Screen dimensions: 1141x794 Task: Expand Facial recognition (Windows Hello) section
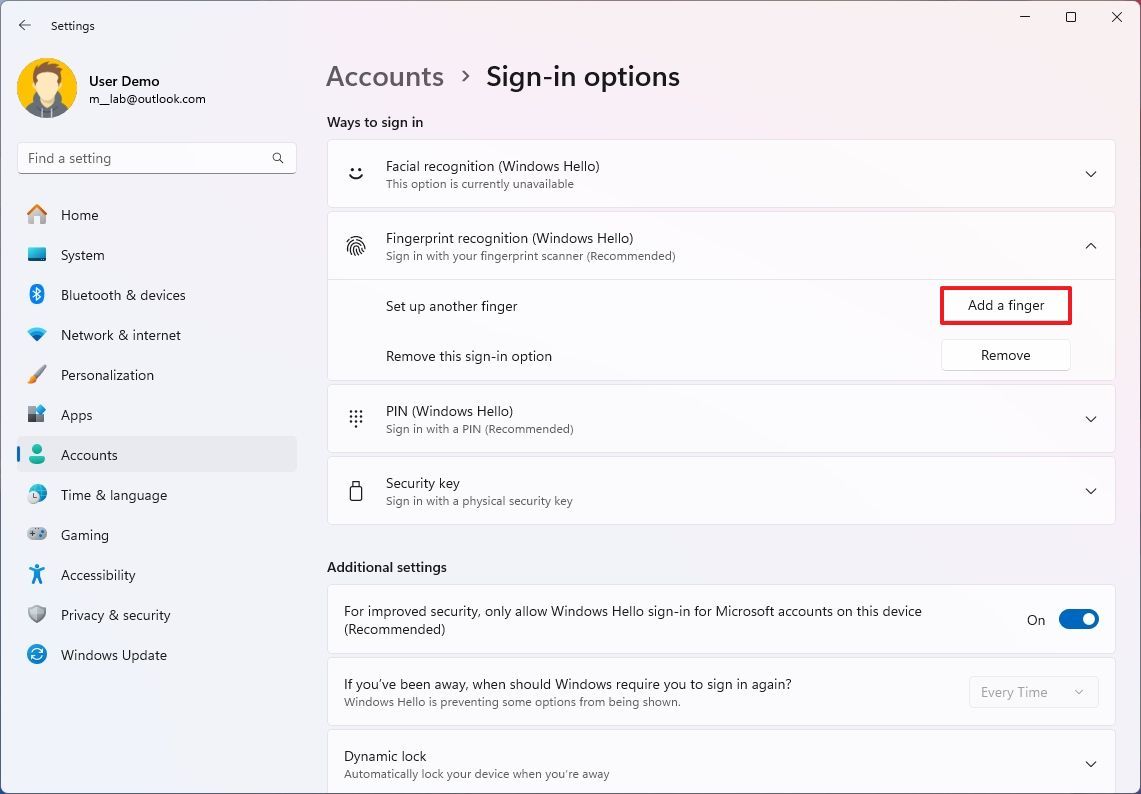[1090, 173]
